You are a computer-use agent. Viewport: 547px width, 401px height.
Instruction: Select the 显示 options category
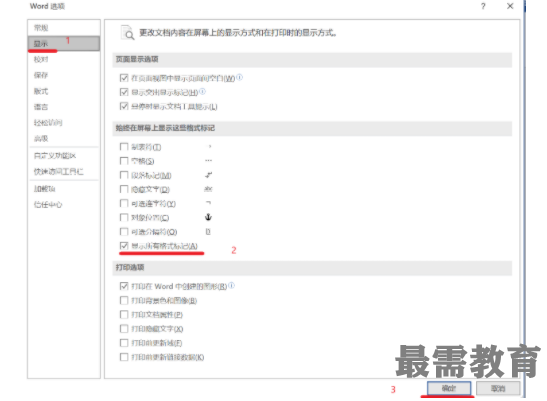[64, 44]
